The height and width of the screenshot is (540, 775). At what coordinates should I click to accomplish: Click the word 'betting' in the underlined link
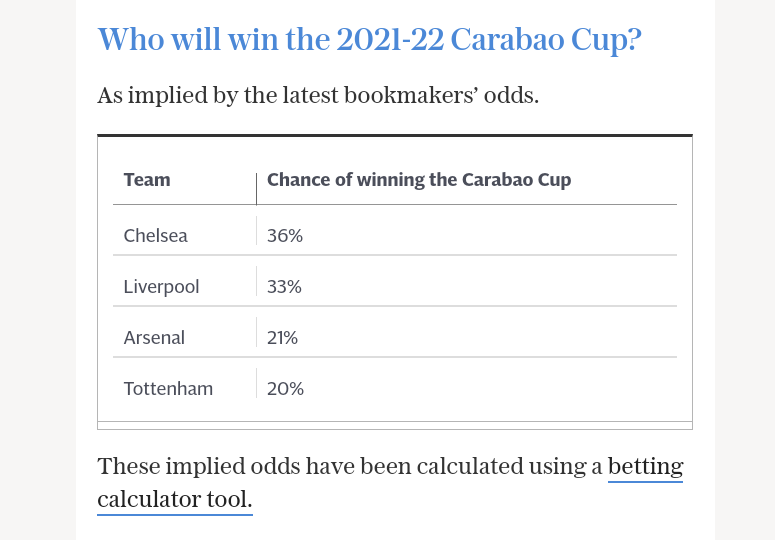(x=645, y=467)
